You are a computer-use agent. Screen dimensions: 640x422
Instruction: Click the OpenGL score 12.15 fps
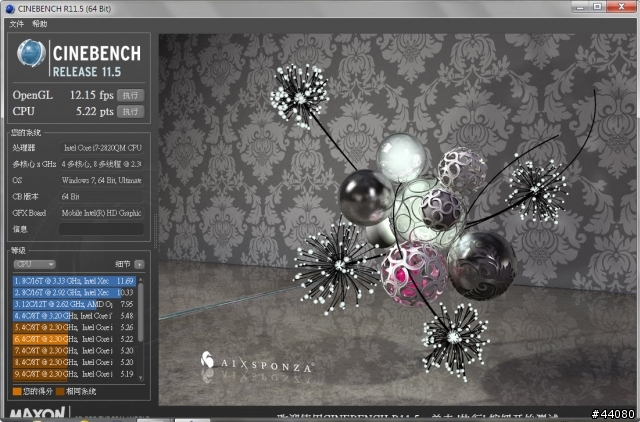(91, 95)
